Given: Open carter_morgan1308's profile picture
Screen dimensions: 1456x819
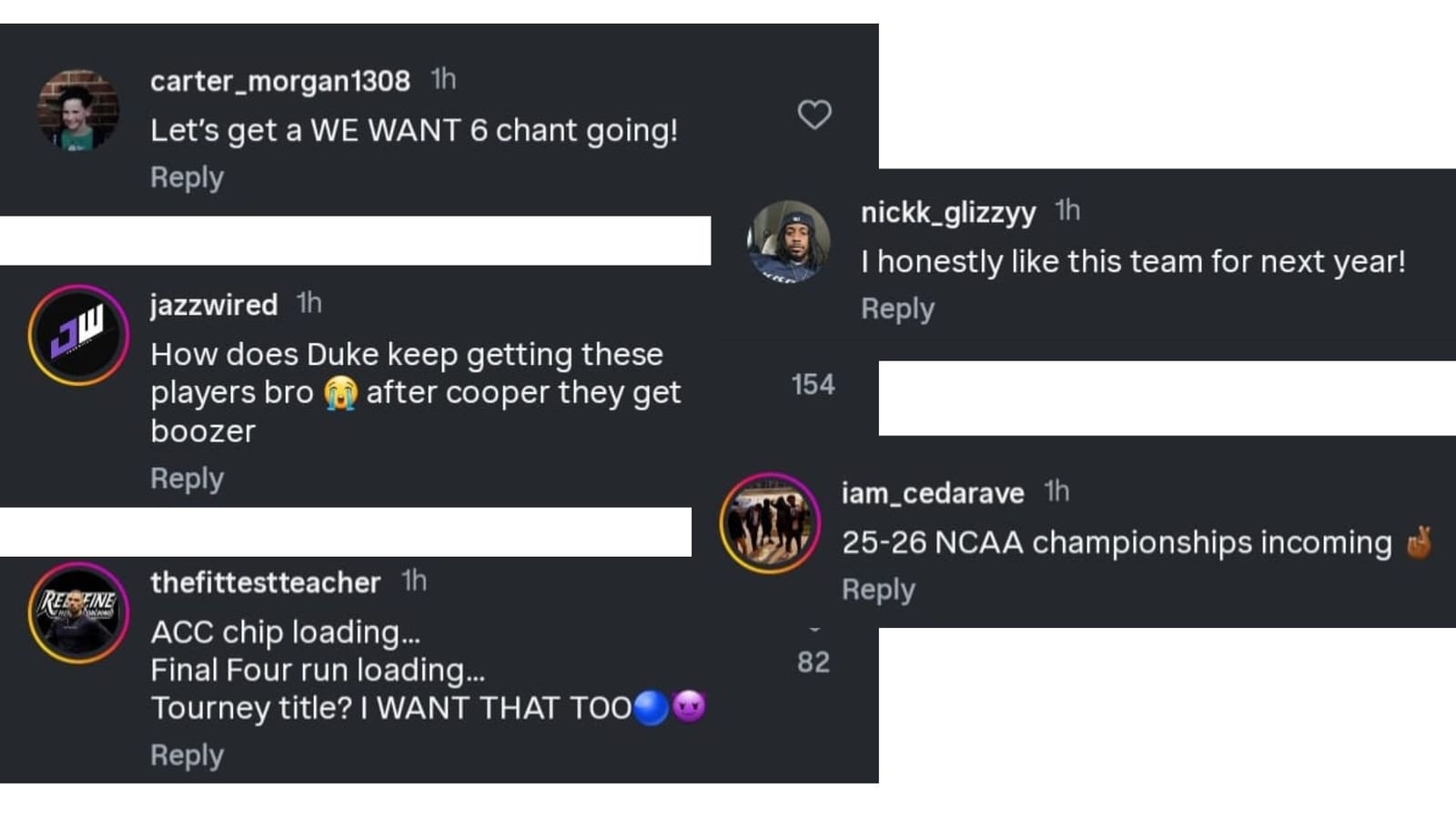Looking at the screenshot, I should click(78, 107).
